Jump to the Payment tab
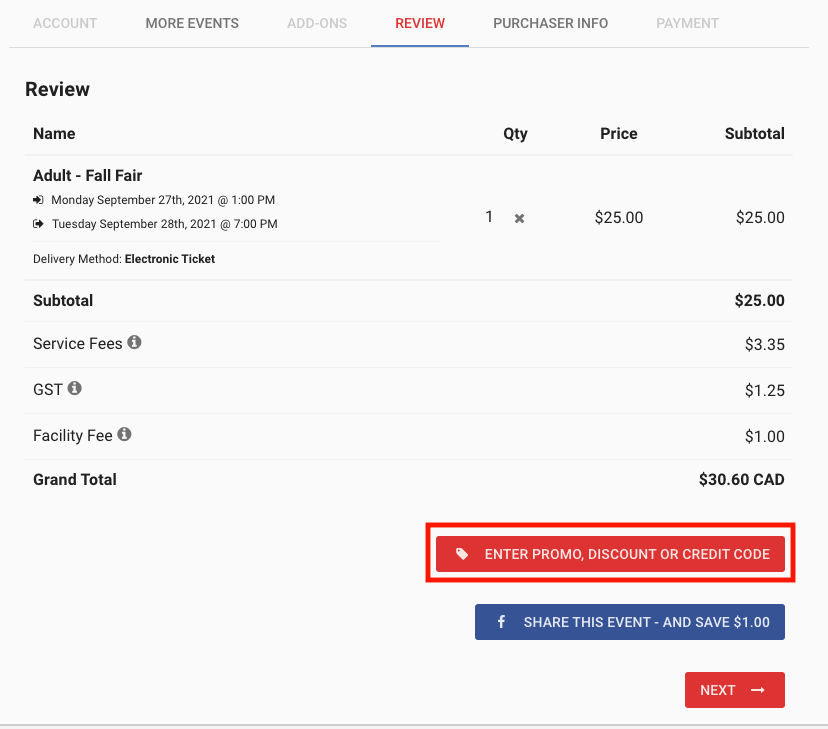Screen dimensions: 828x729 tap(687, 23)
